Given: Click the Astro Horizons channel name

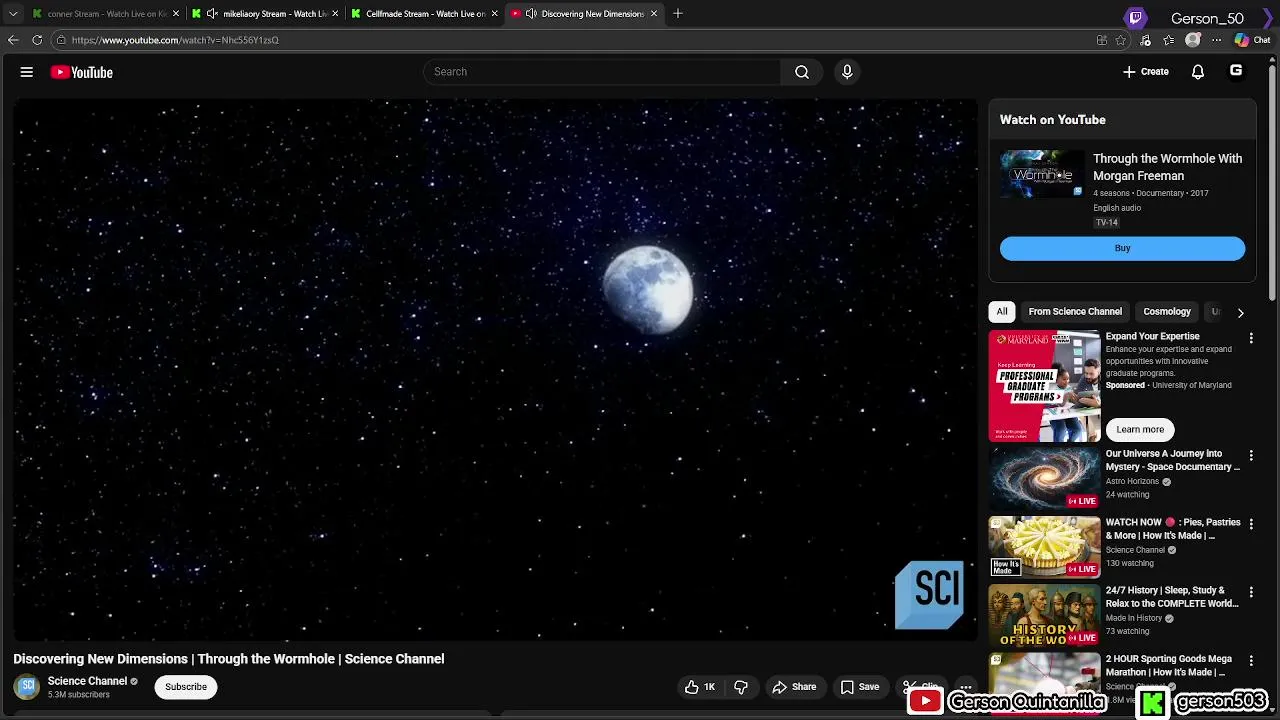Looking at the screenshot, I should (x=1132, y=481).
